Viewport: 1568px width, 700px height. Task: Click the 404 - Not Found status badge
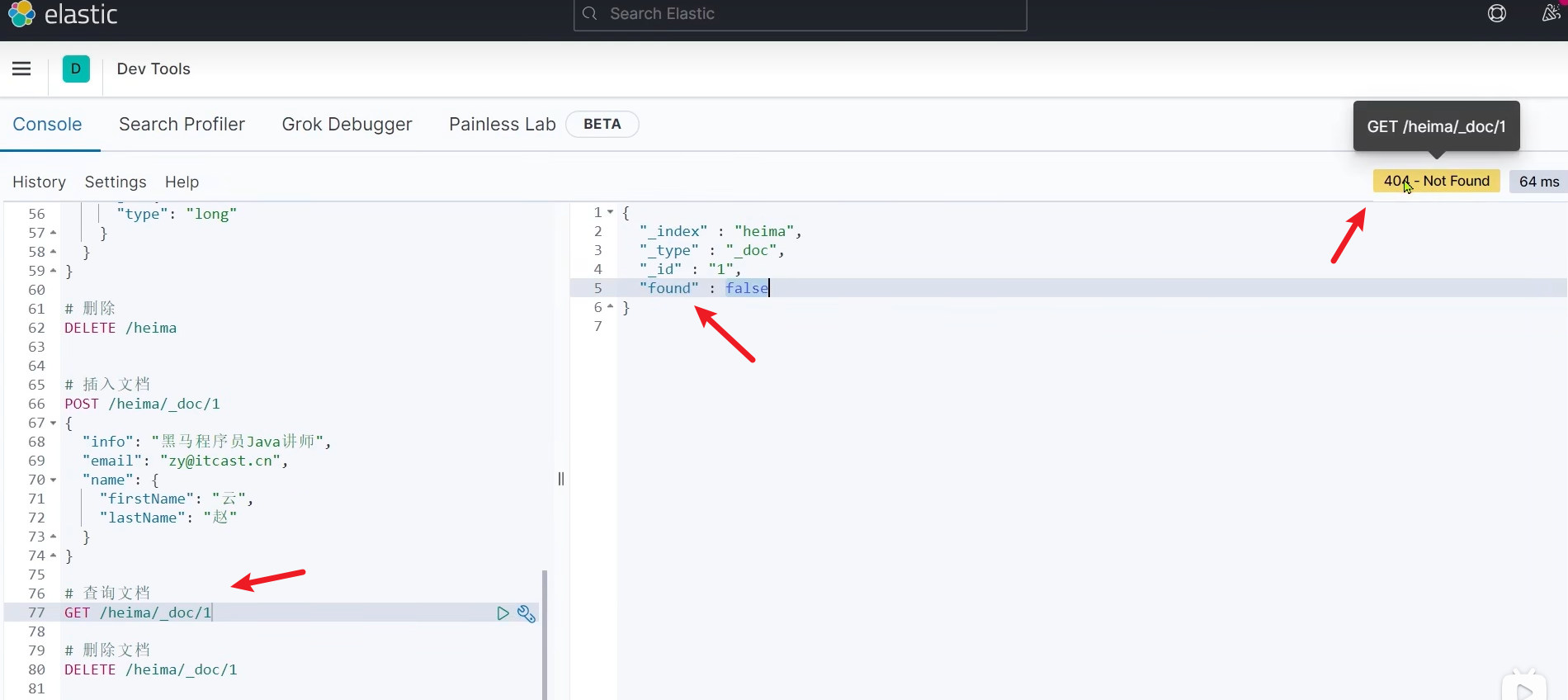[1436, 181]
